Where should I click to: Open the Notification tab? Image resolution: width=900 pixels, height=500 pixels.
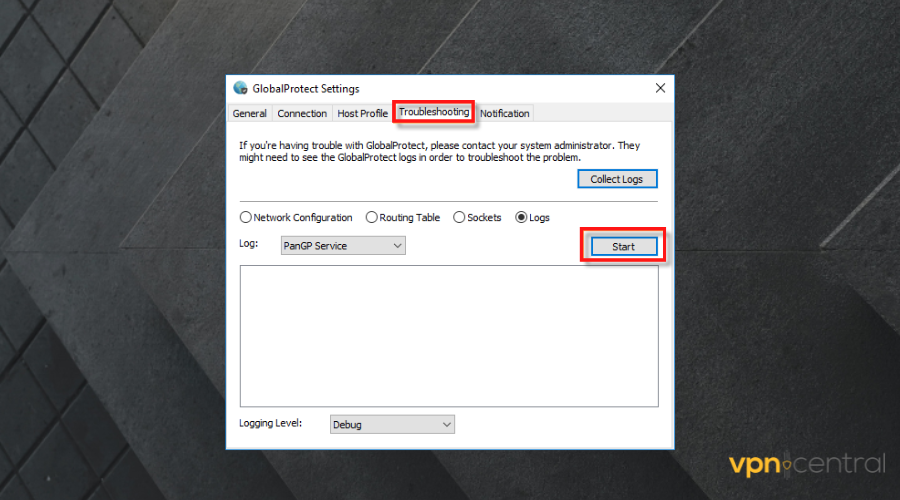505,113
